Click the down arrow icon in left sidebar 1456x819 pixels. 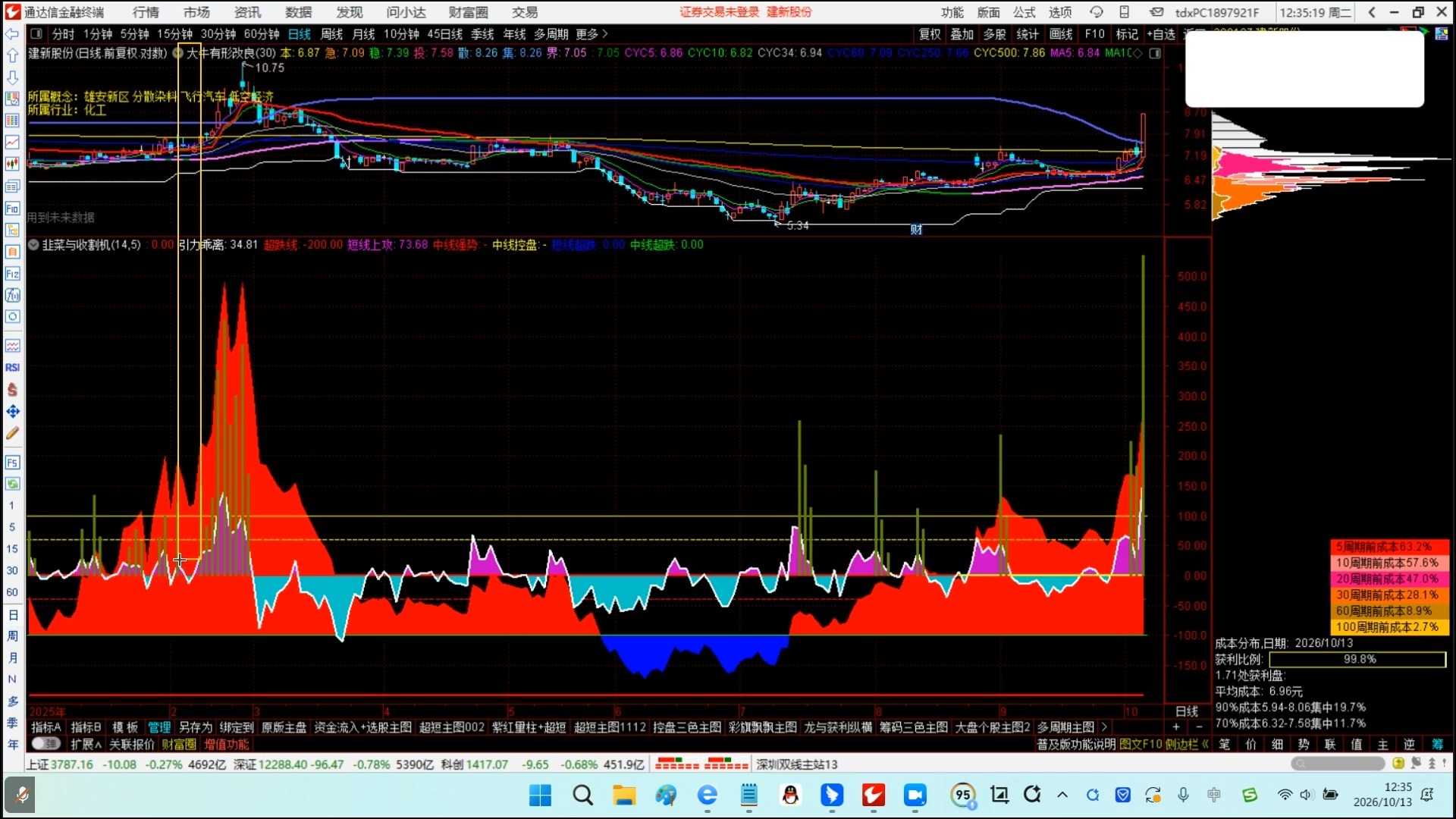pyautogui.click(x=12, y=77)
